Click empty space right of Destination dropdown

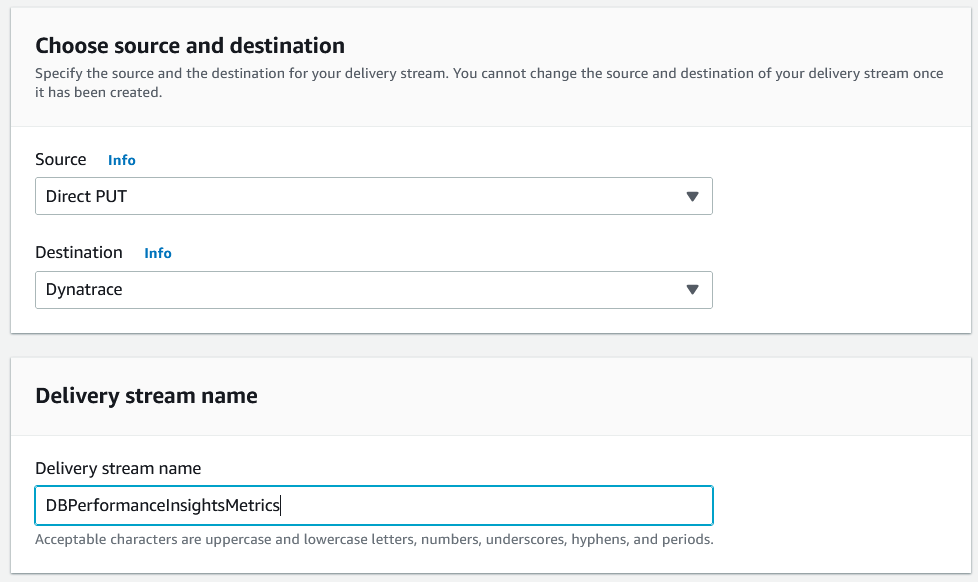pos(840,290)
